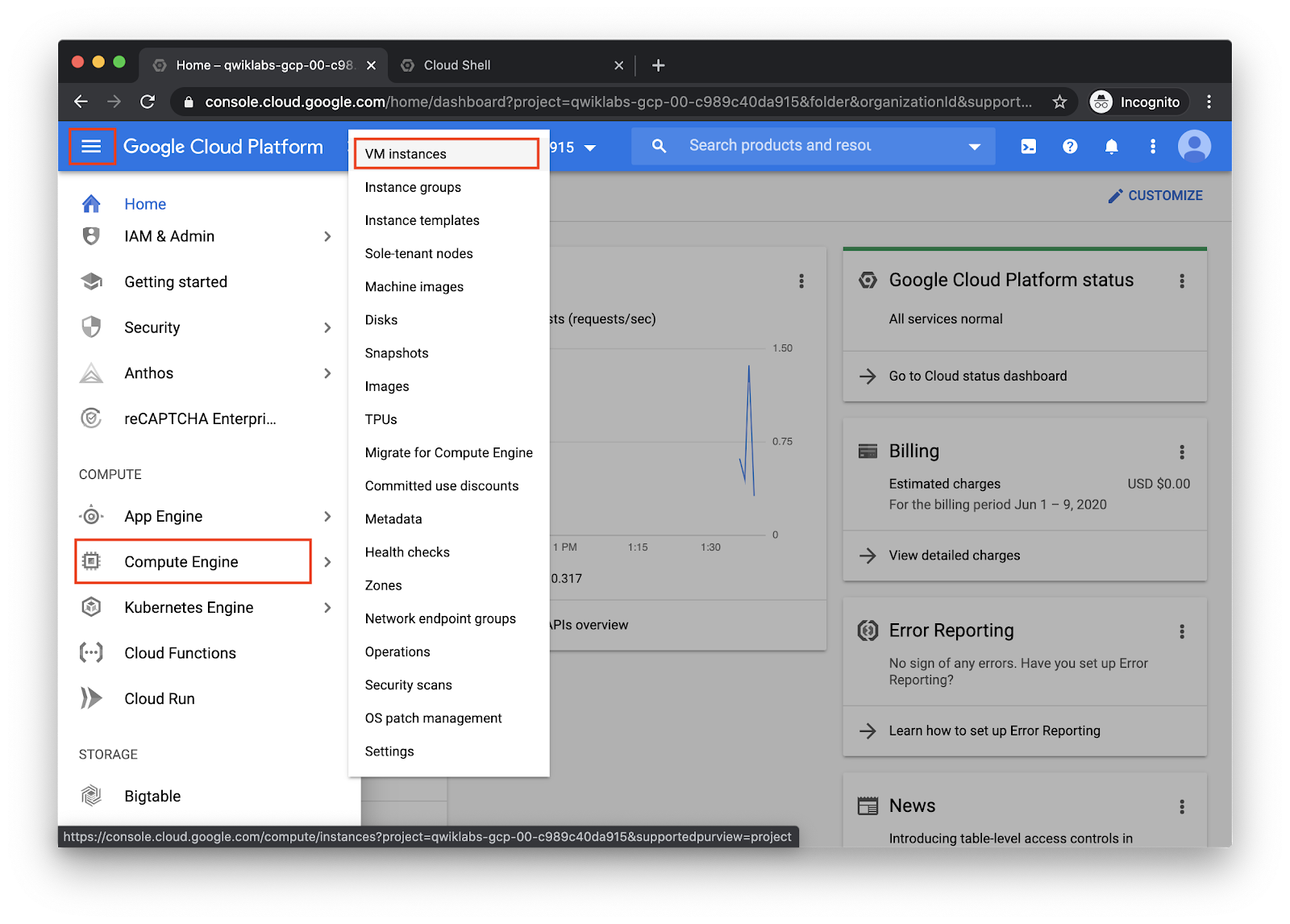Open Billing card options menu
The width and height of the screenshot is (1290, 924).
[x=1182, y=452]
